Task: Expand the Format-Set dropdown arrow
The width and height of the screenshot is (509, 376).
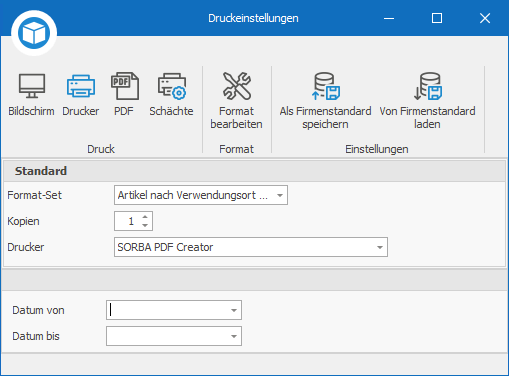Action: [x=280, y=195]
